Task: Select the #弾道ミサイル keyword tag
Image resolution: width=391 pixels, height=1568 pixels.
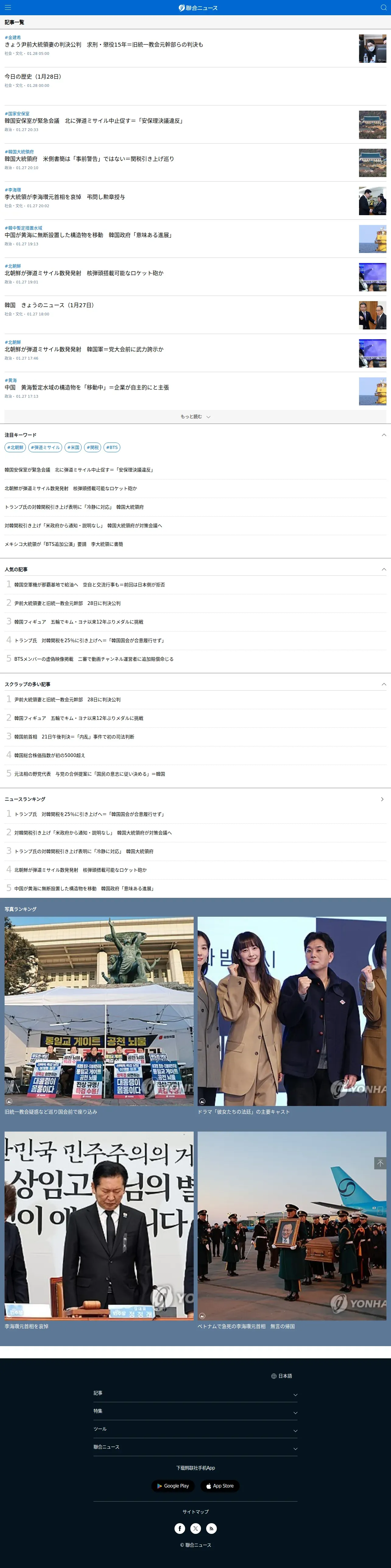Action: (45, 447)
